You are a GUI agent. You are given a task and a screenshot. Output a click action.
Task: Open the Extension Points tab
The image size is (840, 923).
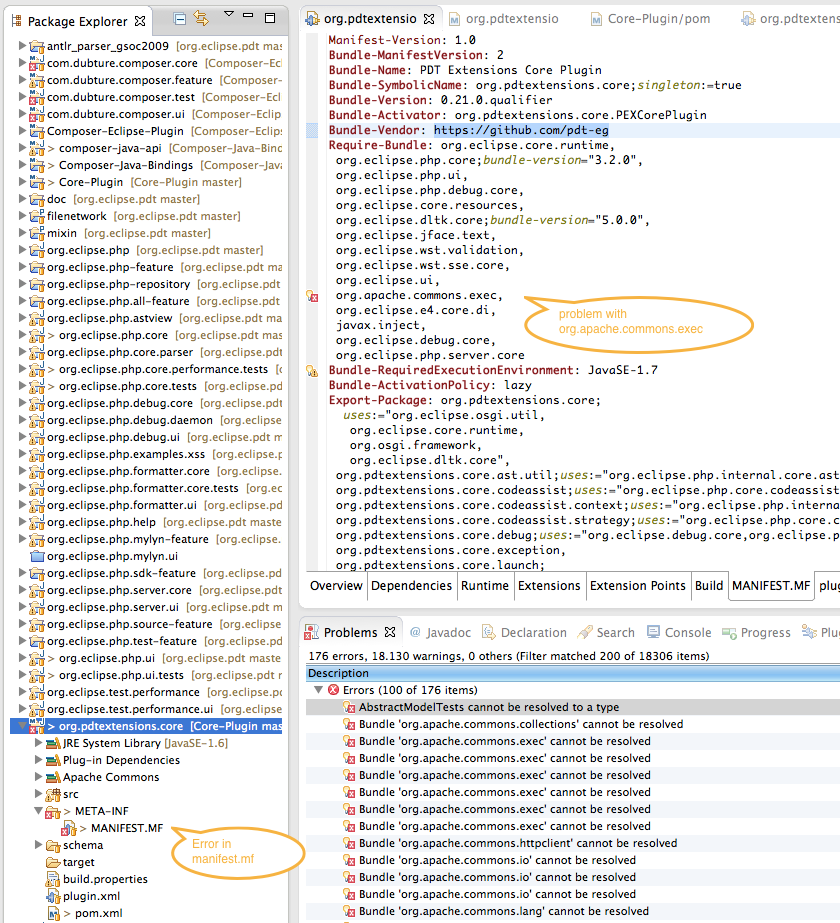point(638,586)
